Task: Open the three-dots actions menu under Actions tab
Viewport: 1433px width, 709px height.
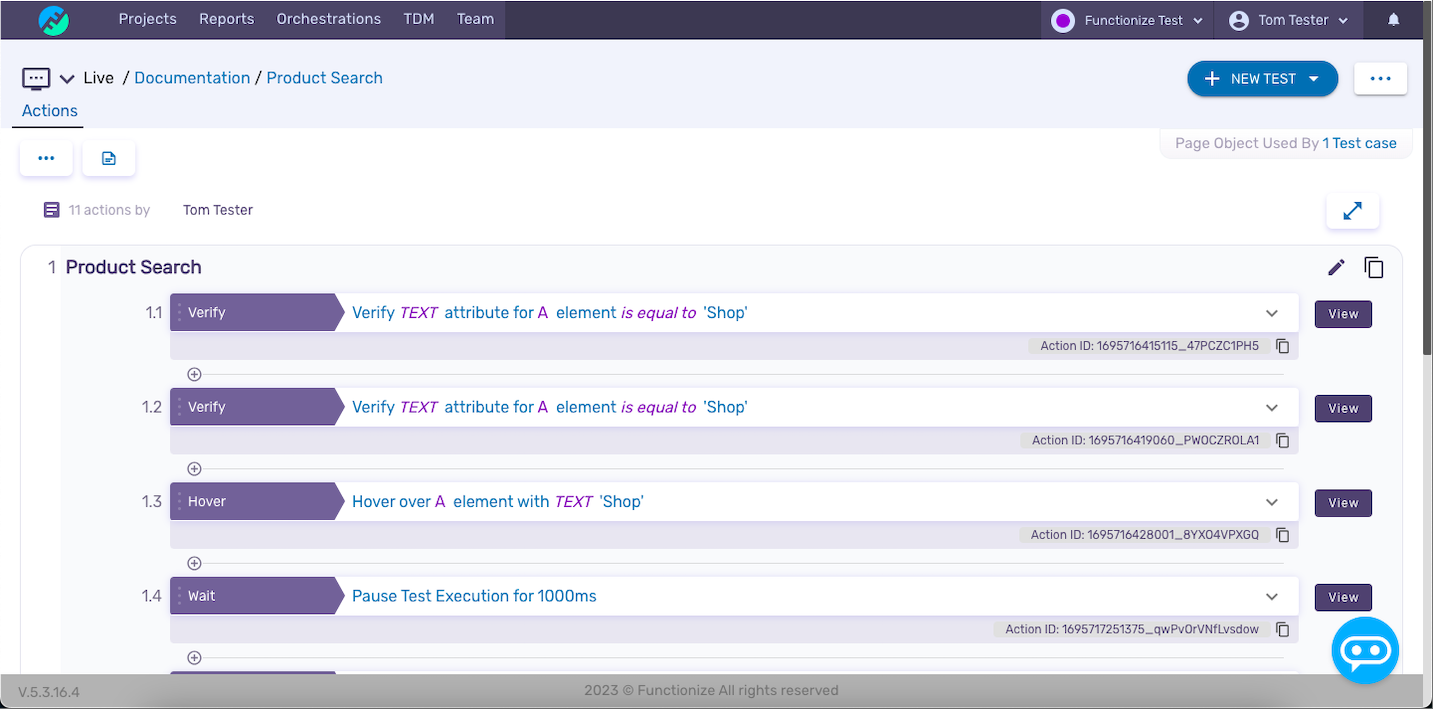Action: 46,158
